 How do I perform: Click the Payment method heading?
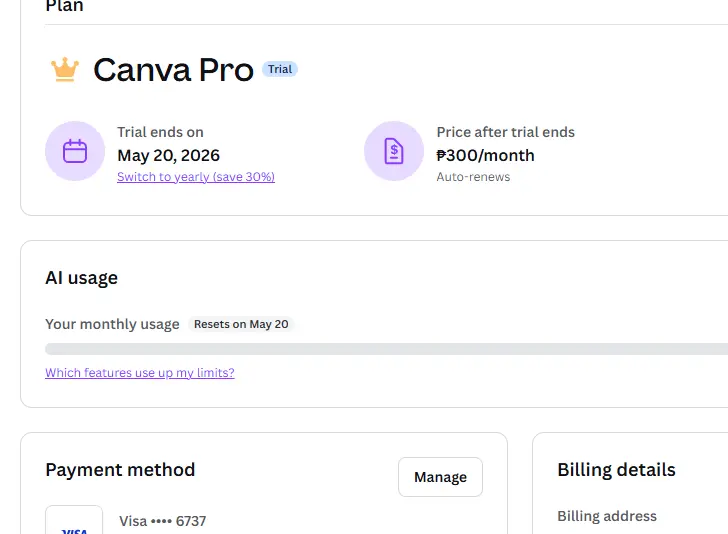(x=120, y=470)
